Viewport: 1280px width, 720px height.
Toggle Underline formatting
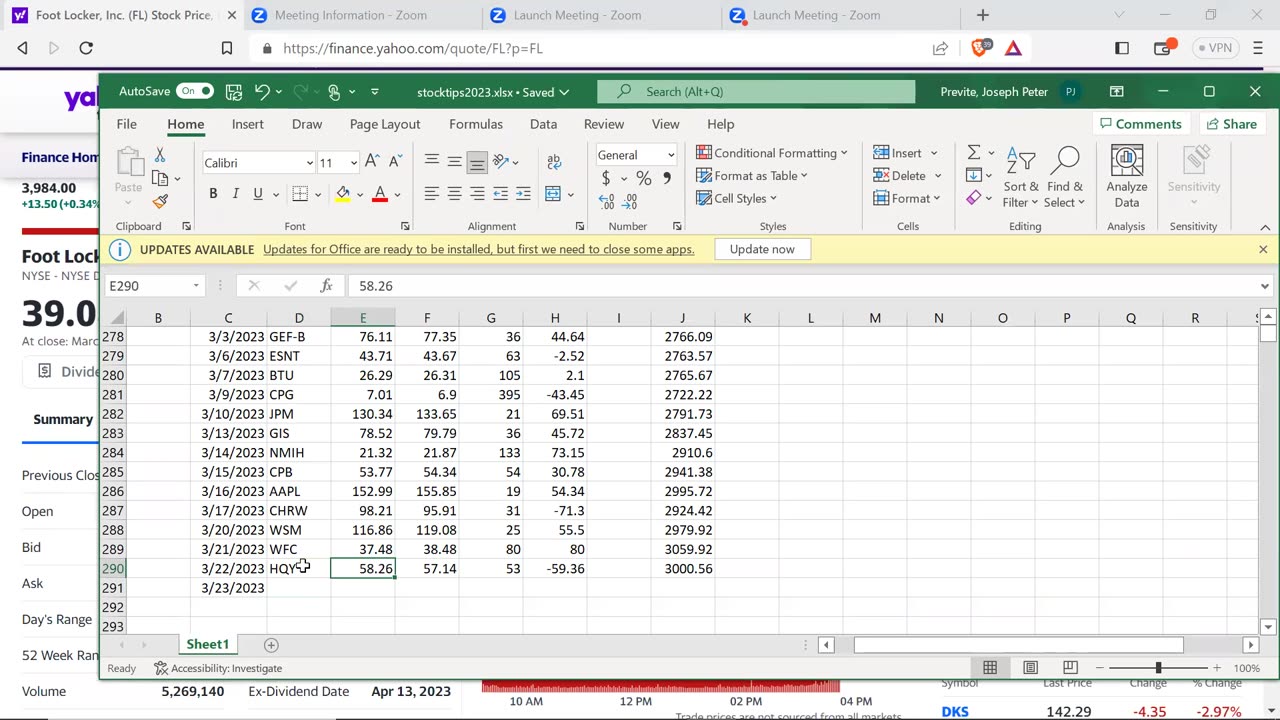[258, 194]
